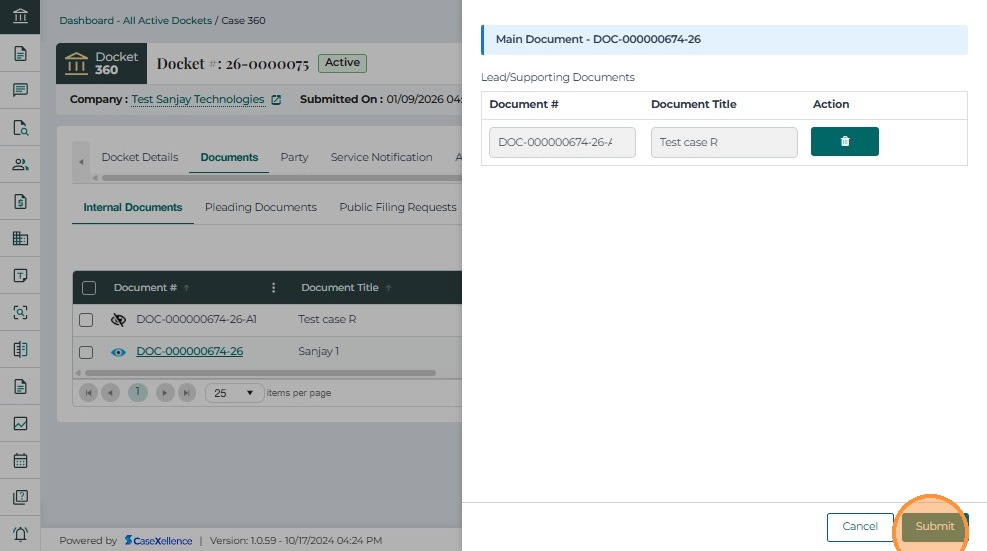Viewport: 987px width, 551px height.
Task: Go to last page in pager
Action: pyautogui.click(x=187, y=393)
